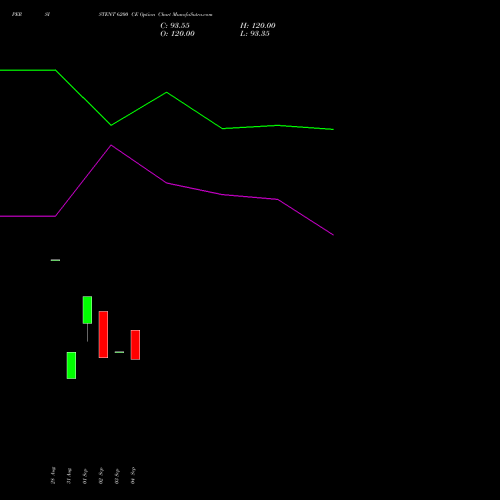The width and height of the screenshot is (500, 500).
Task: Click the peak of the purple indicator line
Action: click(111, 145)
